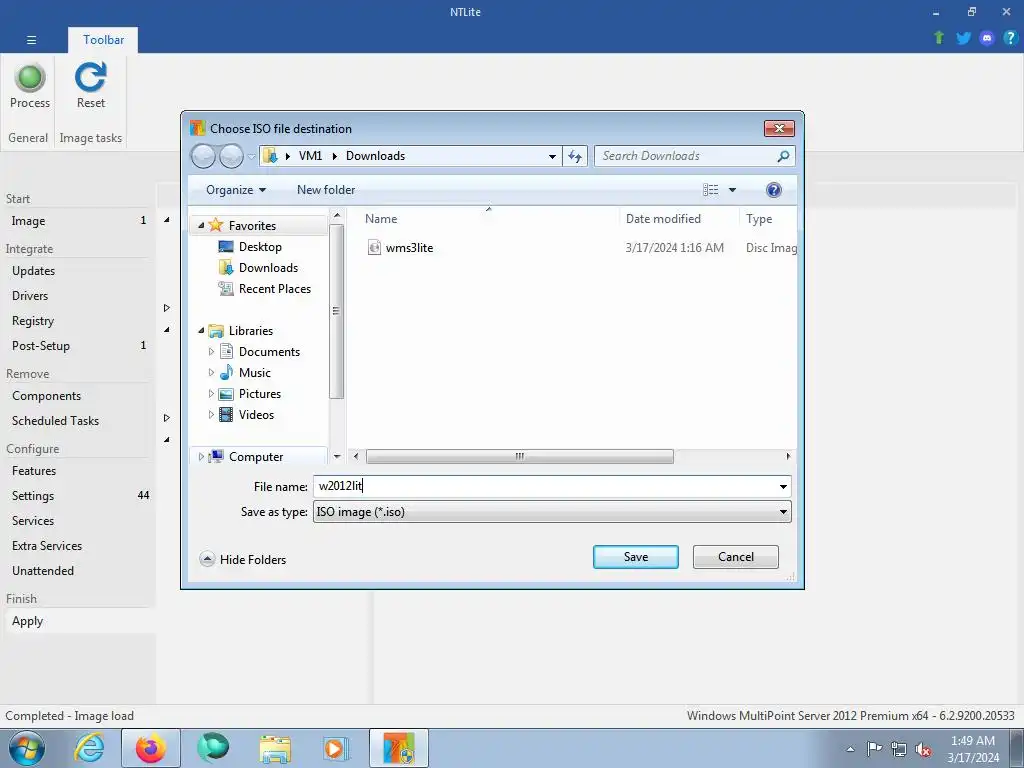The width and height of the screenshot is (1024, 768).
Task: Click New folder button
Action: coord(326,190)
